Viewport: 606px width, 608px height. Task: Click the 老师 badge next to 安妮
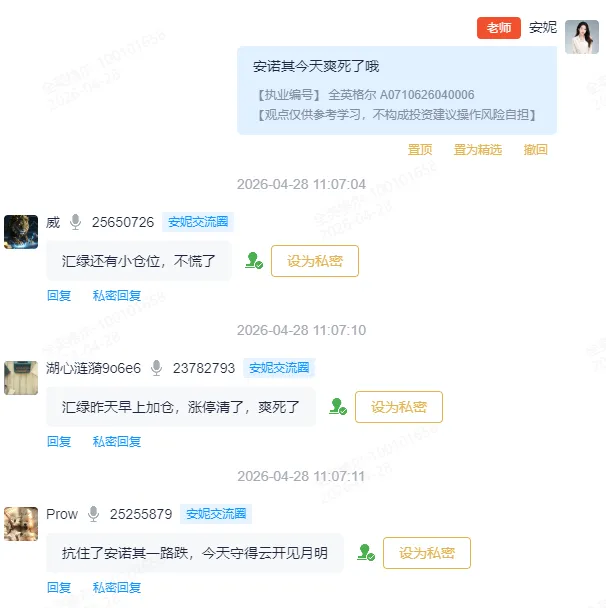[x=499, y=28]
